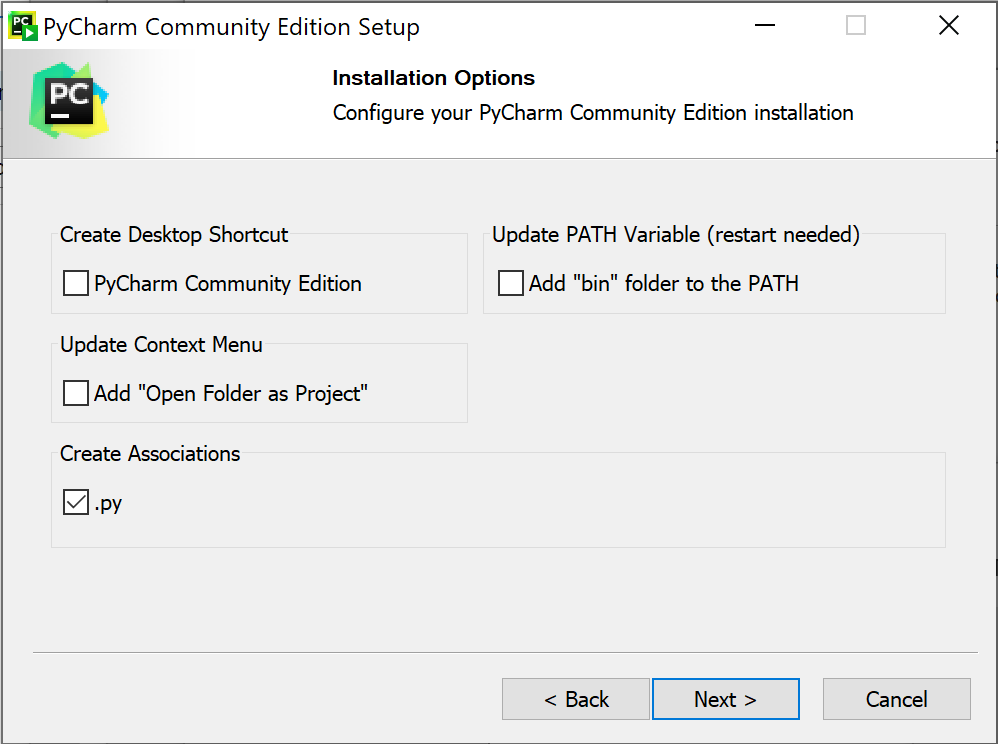Click the Configure your PyCharm installation subtitle
Image resolution: width=998 pixels, height=744 pixels.
point(593,113)
